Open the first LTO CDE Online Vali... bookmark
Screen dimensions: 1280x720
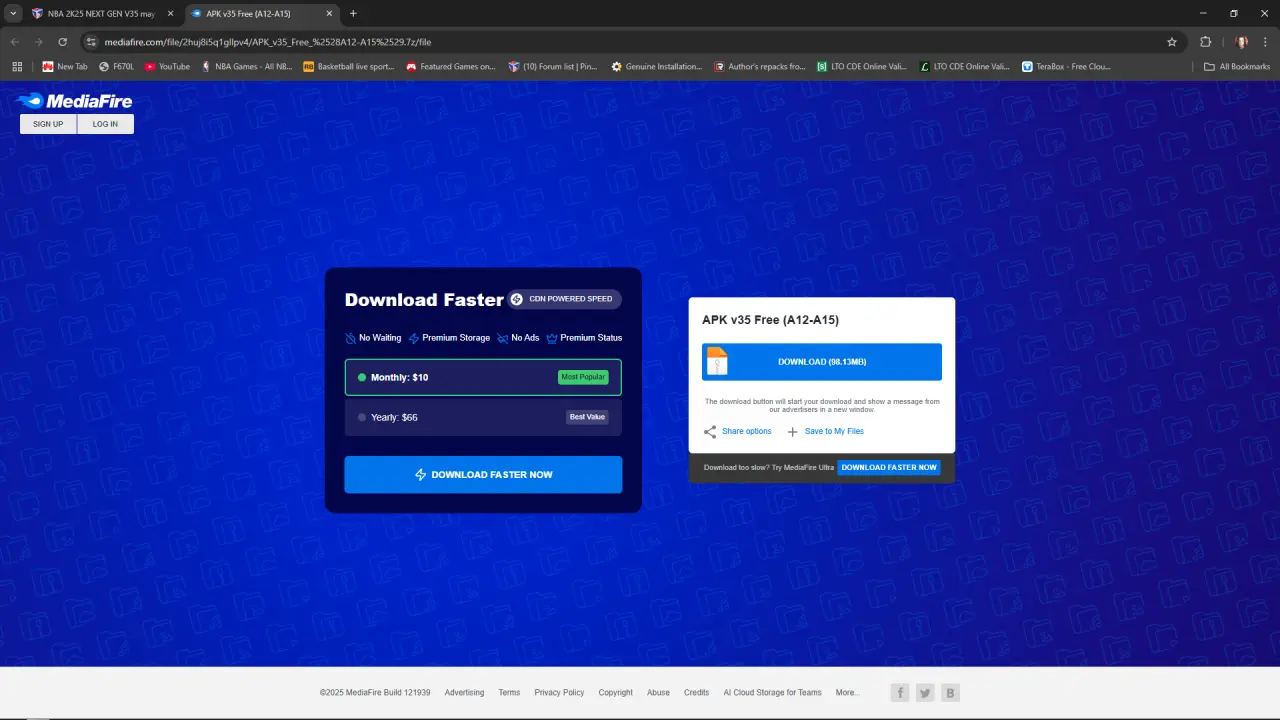[861, 67]
